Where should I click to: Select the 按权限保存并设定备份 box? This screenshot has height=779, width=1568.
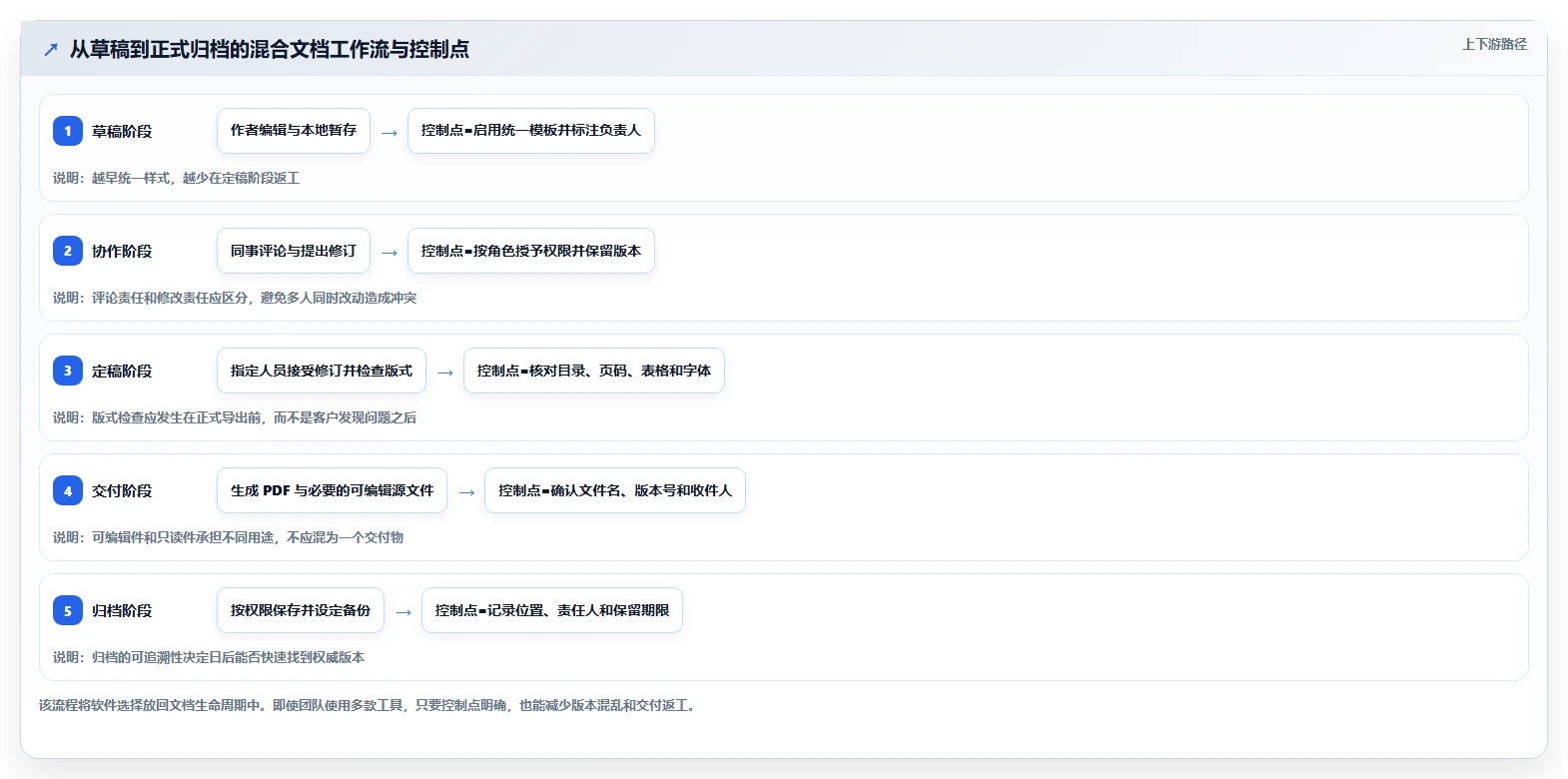[301, 610]
